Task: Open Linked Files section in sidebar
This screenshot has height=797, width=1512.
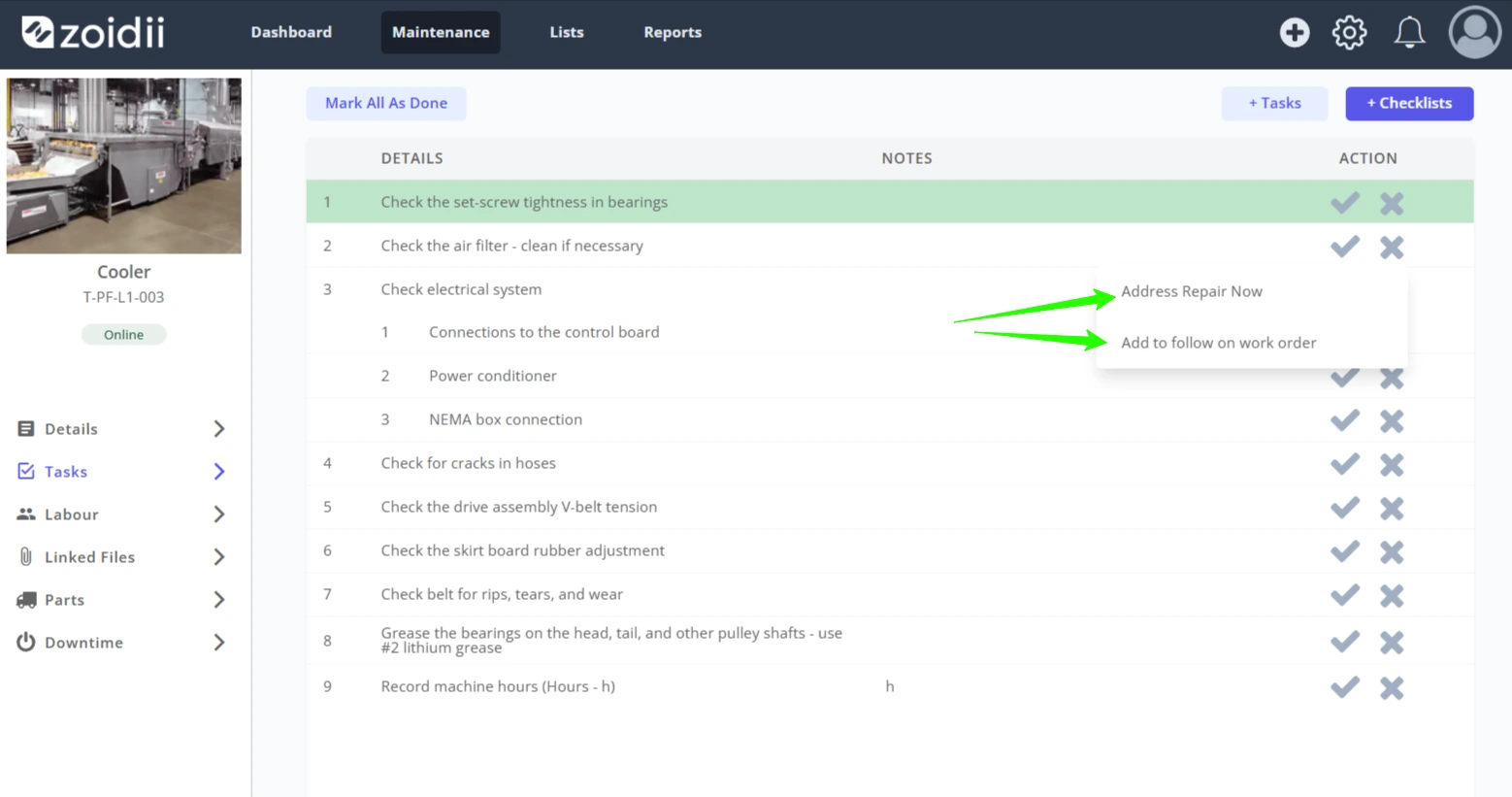Action: click(89, 557)
